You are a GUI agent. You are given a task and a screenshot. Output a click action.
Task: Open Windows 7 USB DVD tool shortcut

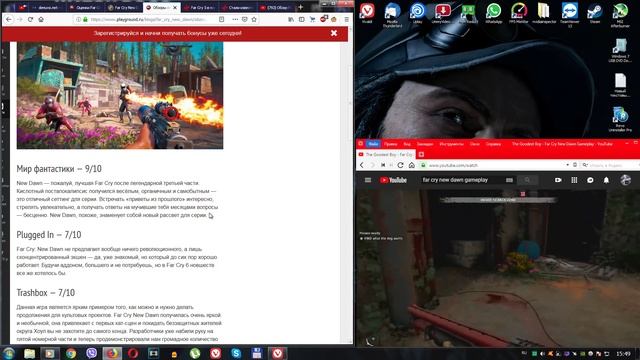pyautogui.click(x=620, y=50)
